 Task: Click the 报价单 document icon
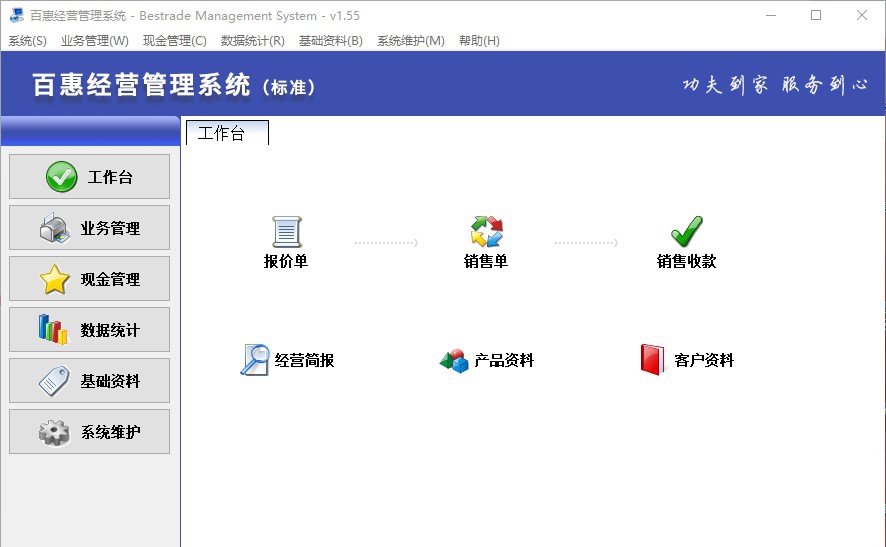click(286, 232)
